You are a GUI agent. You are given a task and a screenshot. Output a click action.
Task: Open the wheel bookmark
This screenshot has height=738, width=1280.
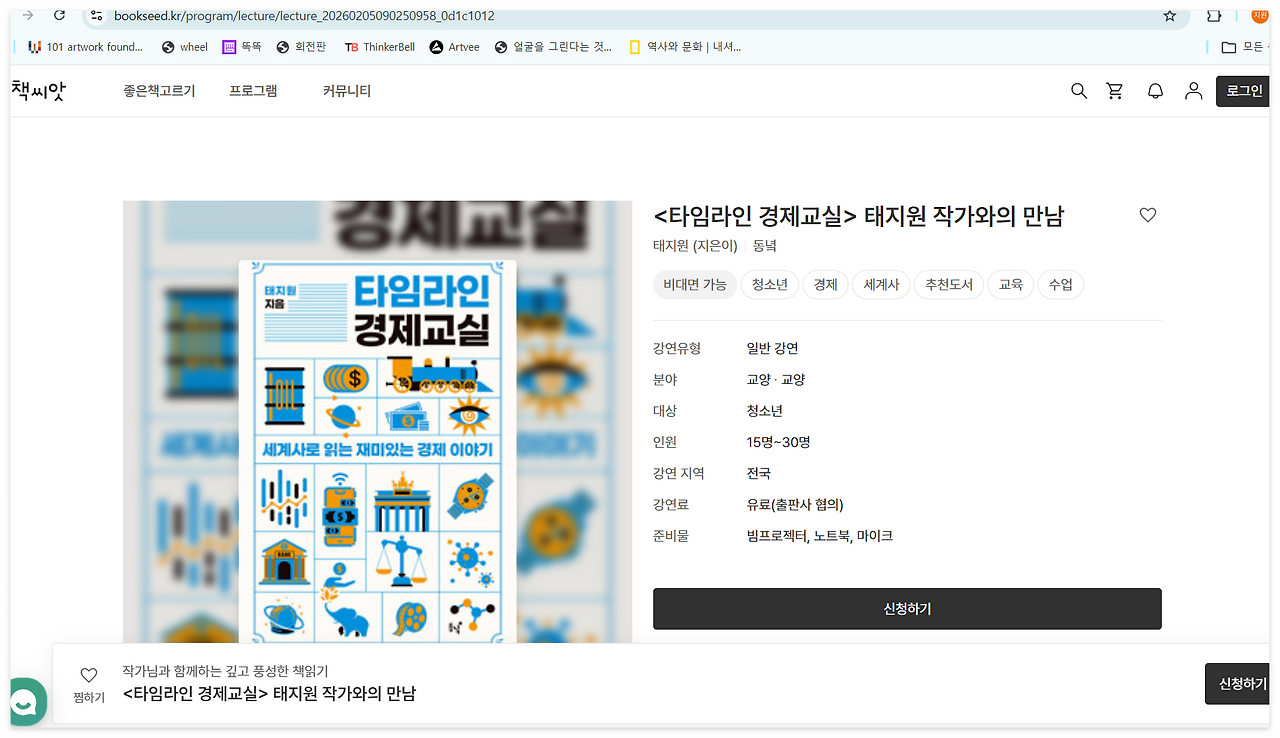tap(185, 47)
